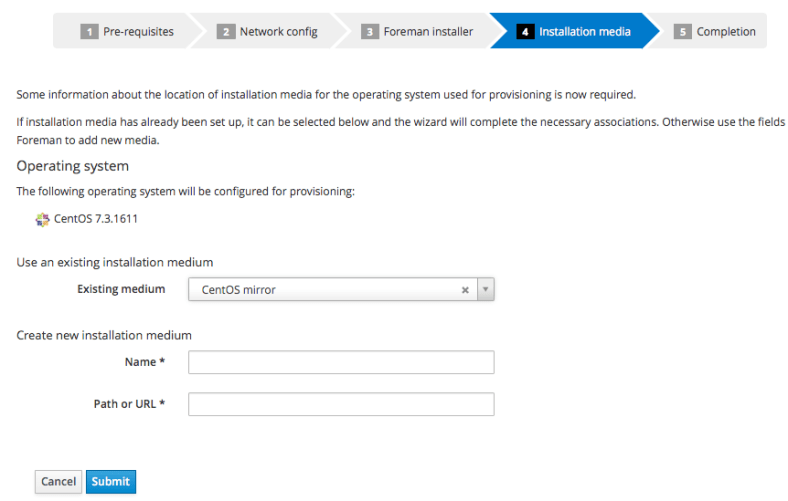Jump to the Completion step
This screenshot has height=501, width=788.
[x=726, y=32]
